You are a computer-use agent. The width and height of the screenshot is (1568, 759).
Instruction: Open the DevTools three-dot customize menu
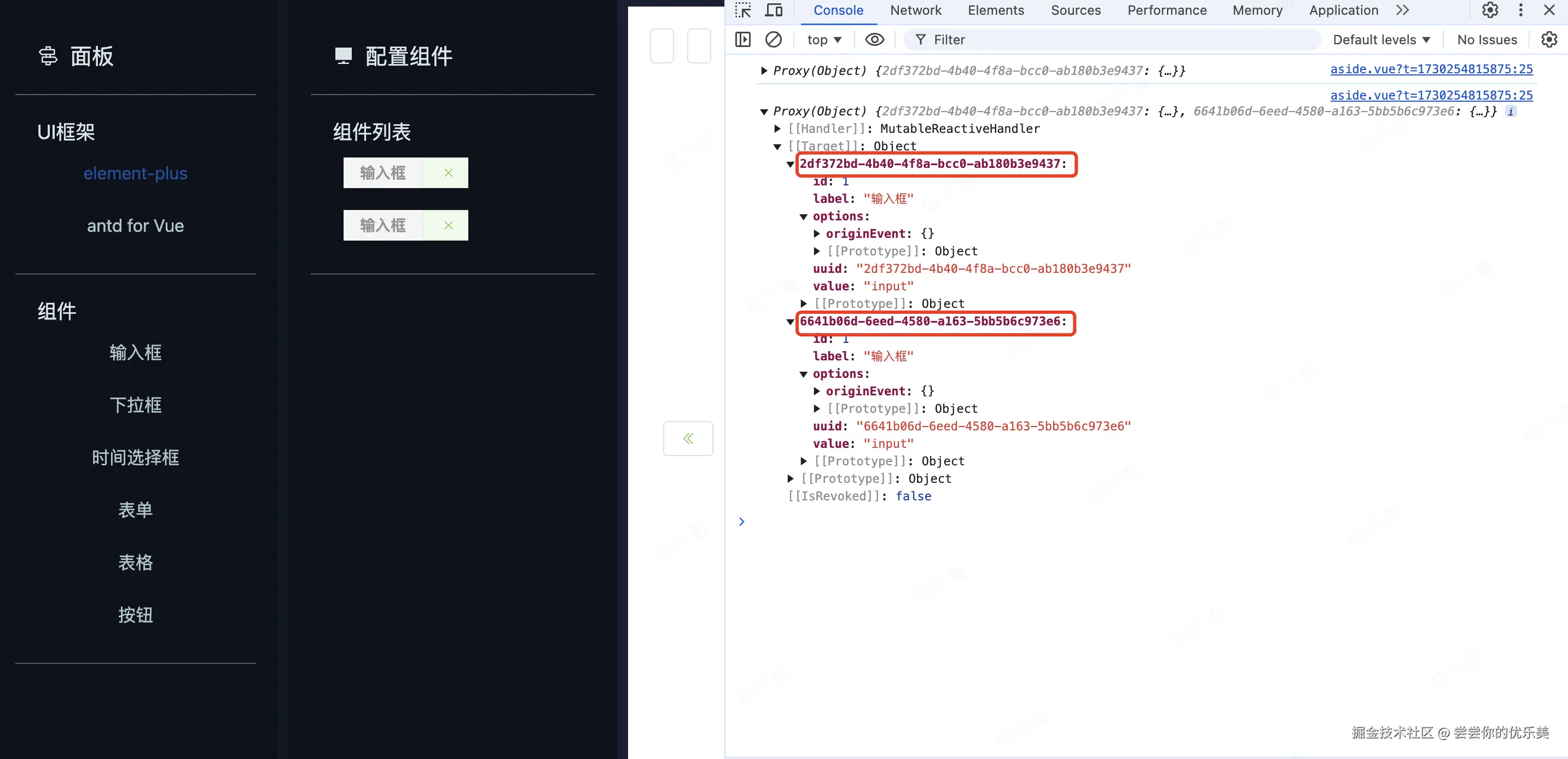pos(1520,10)
